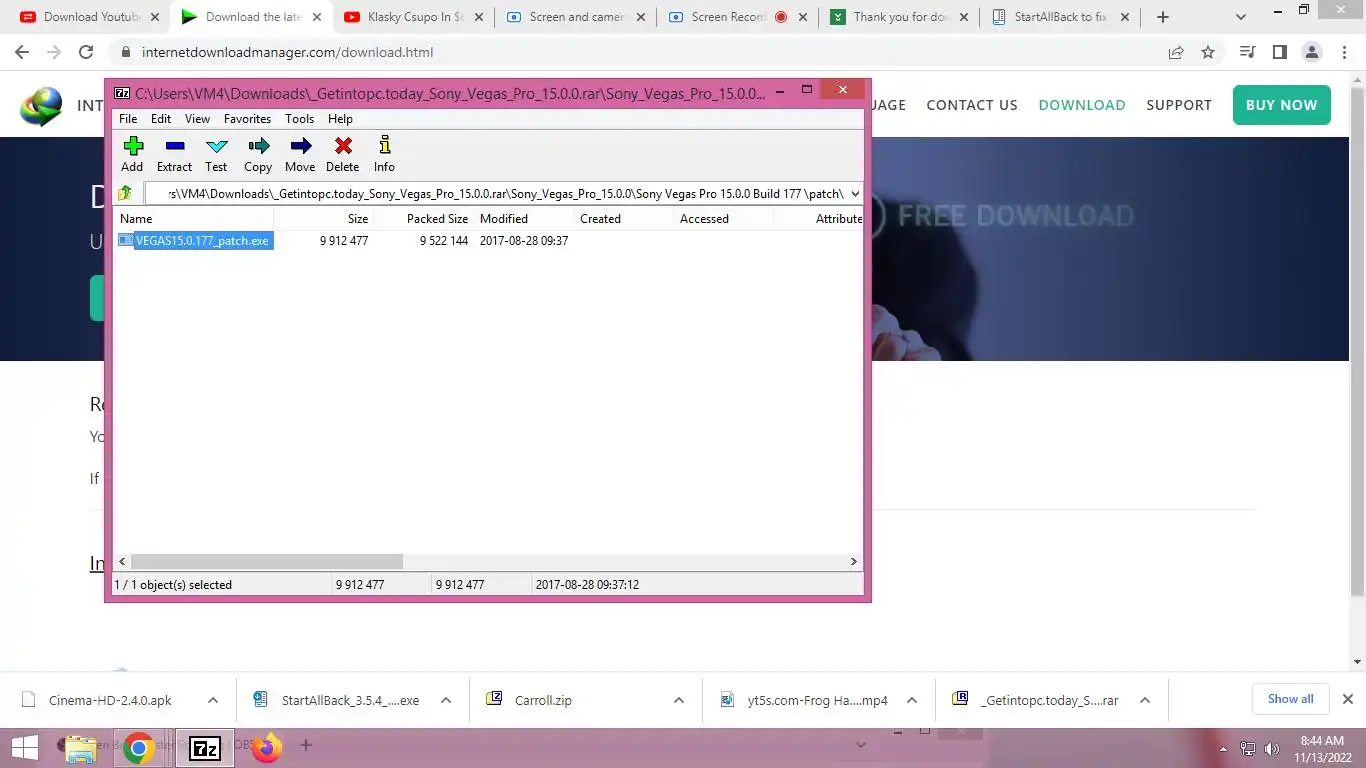Open 7-Zip from taskbar

(204, 747)
